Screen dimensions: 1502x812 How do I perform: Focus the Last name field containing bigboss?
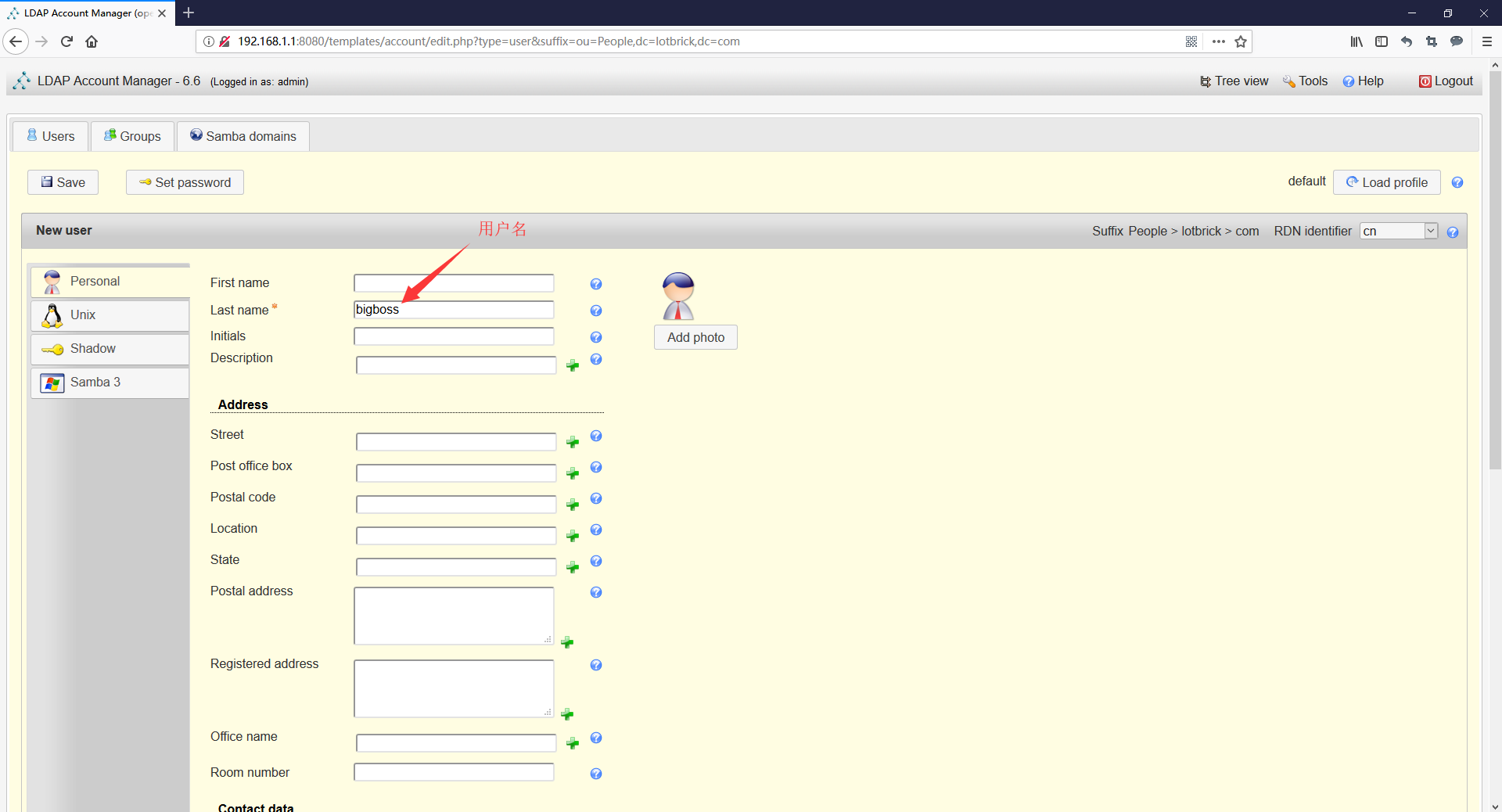click(x=454, y=310)
